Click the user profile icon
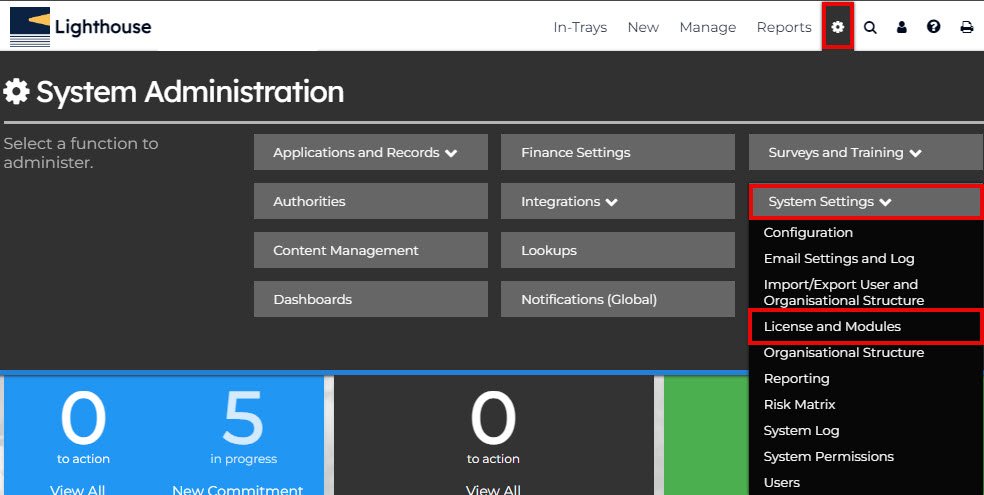Viewport: 984px width, 495px height. (902, 27)
